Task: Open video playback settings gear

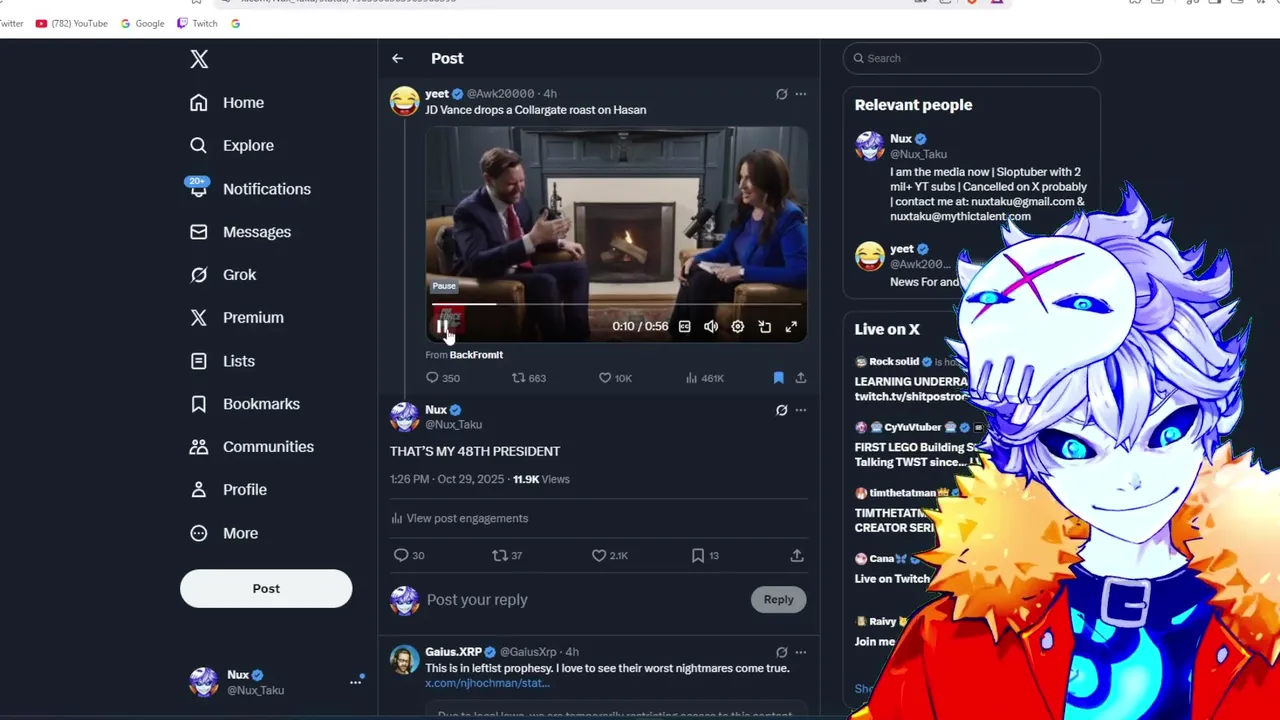Action: [737, 326]
